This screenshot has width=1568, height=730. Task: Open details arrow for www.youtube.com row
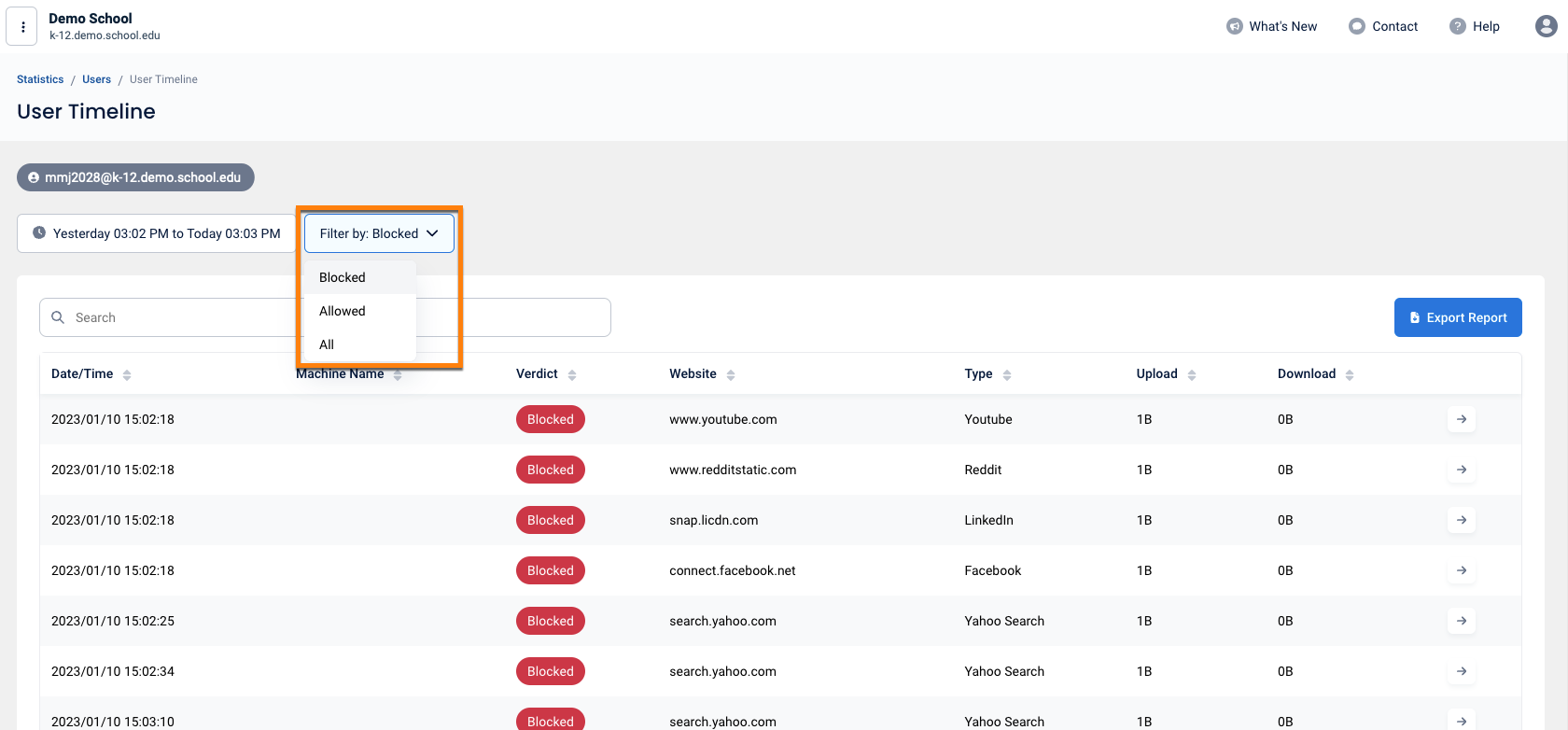[x=1462, y=419]
